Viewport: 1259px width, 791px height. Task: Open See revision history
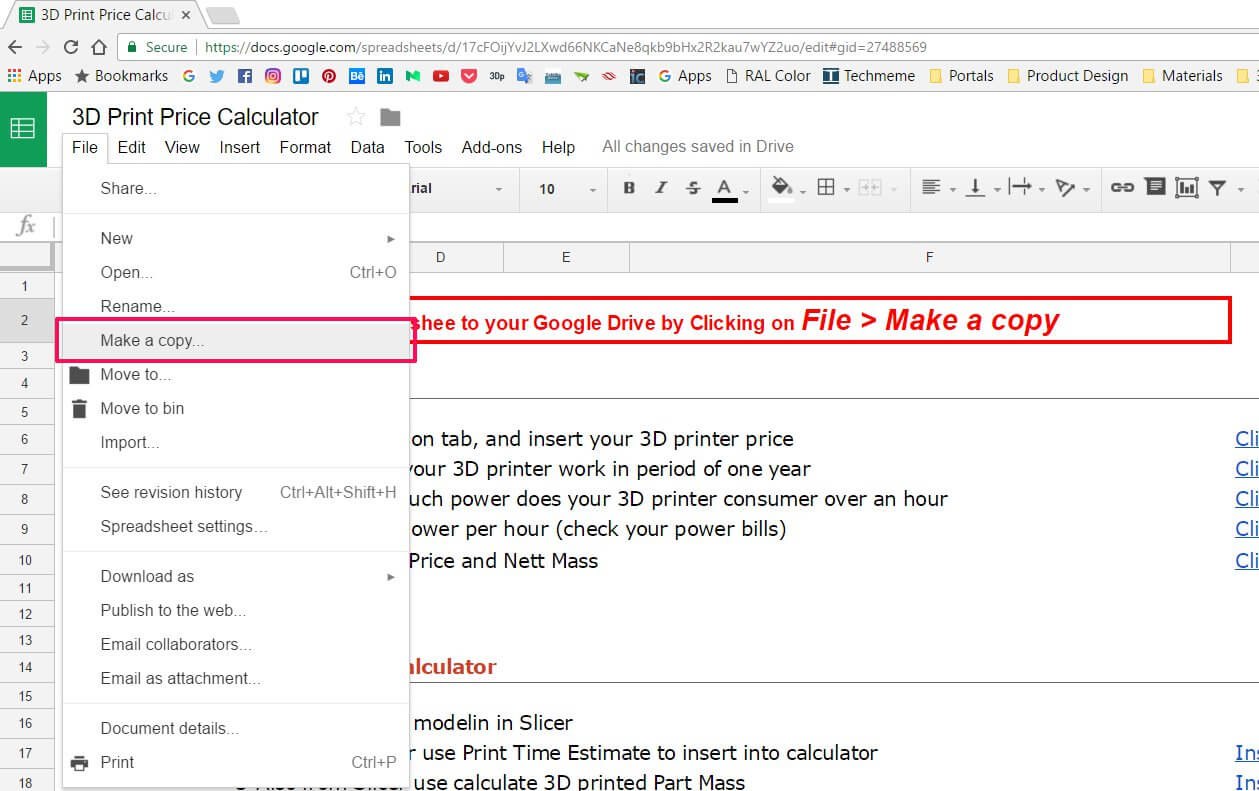tap(236, 493)
